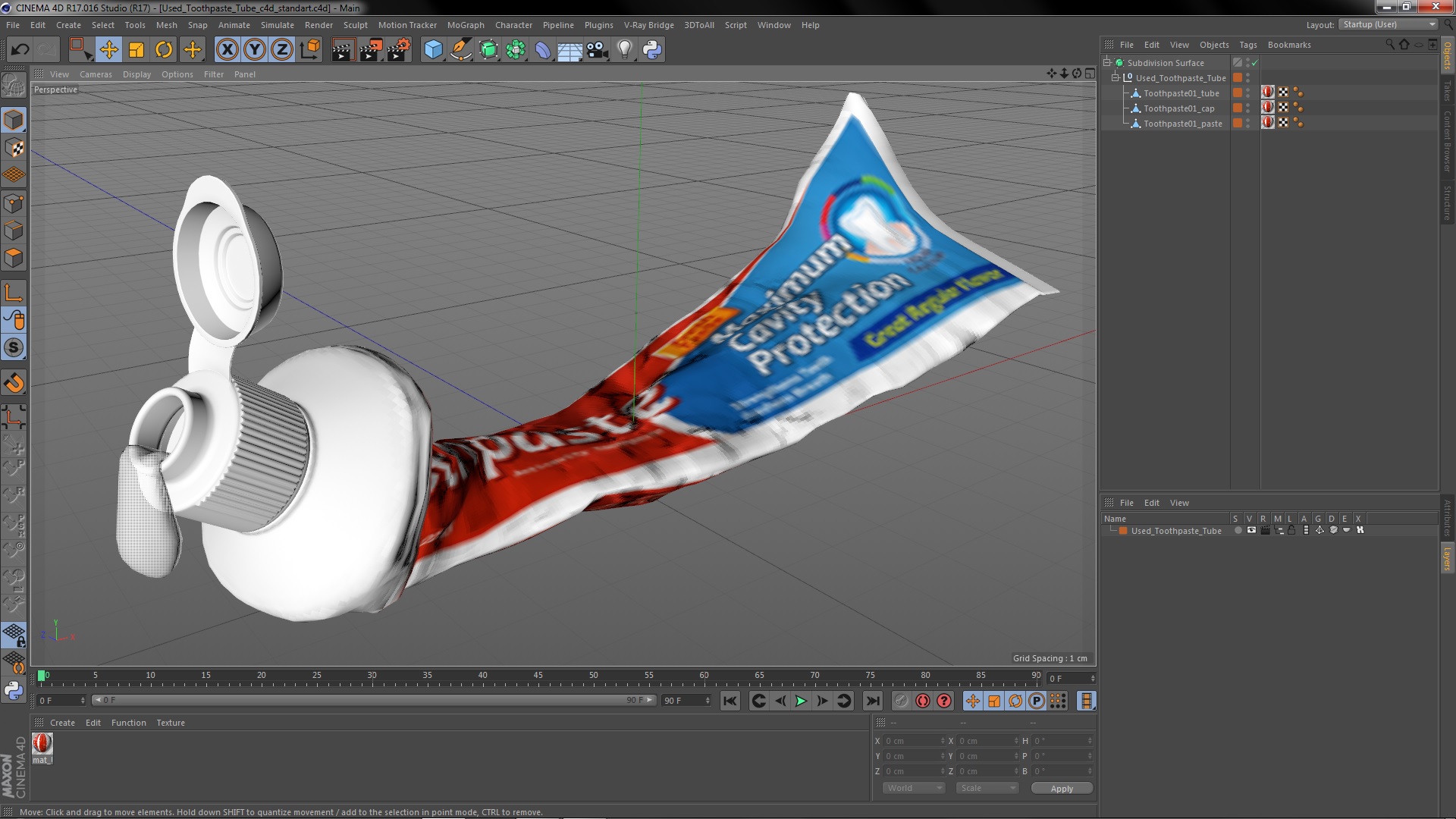Select the Move tool in top toolbar
The image size is (1456, 819).
pos(108,50)
